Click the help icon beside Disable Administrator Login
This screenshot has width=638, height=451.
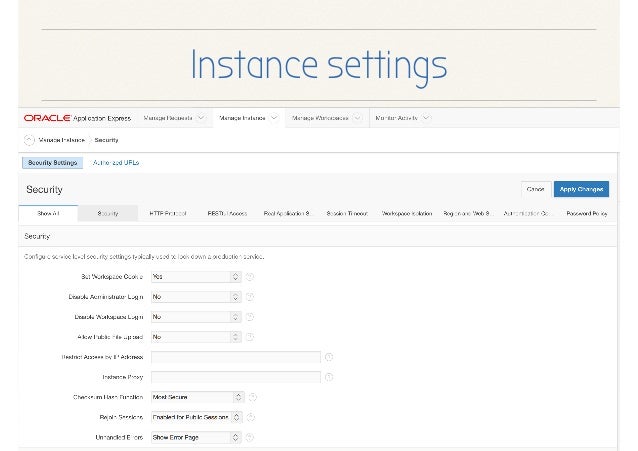click(x=250, y=296)
